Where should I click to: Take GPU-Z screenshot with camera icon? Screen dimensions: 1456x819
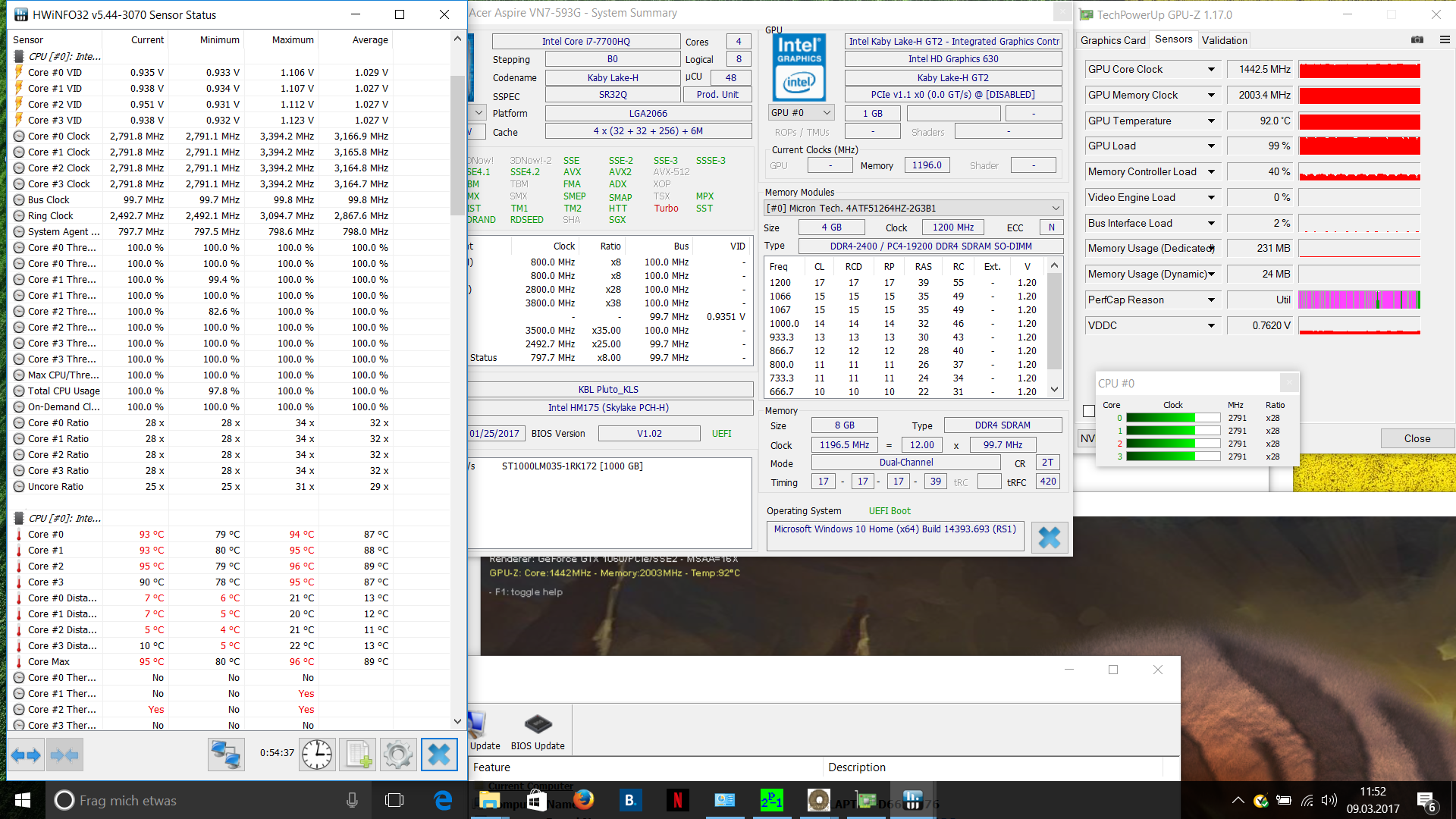point(1417,40)
